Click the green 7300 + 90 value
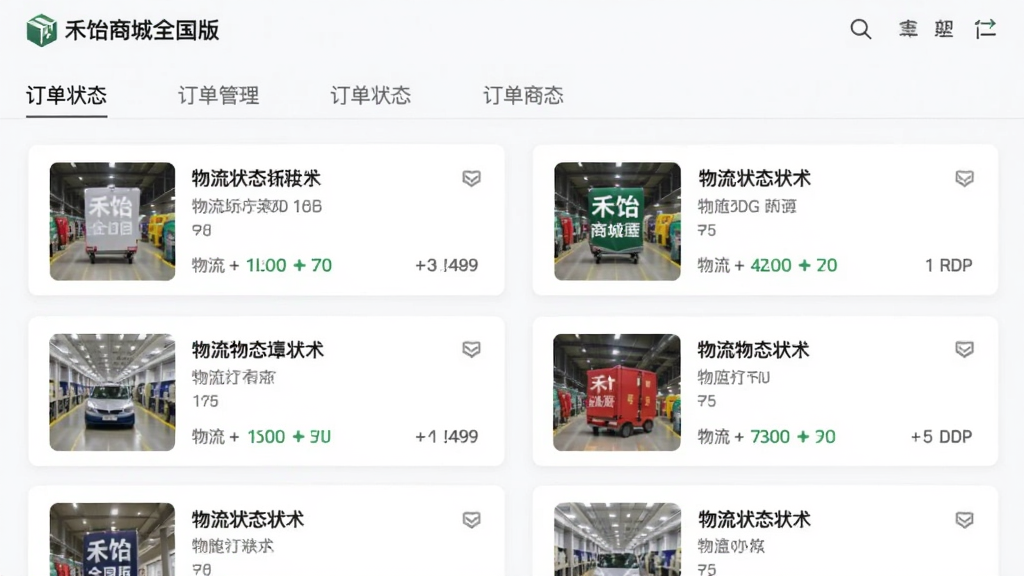The width and height of the screenshot is (1024, 576). click(793, 436)
